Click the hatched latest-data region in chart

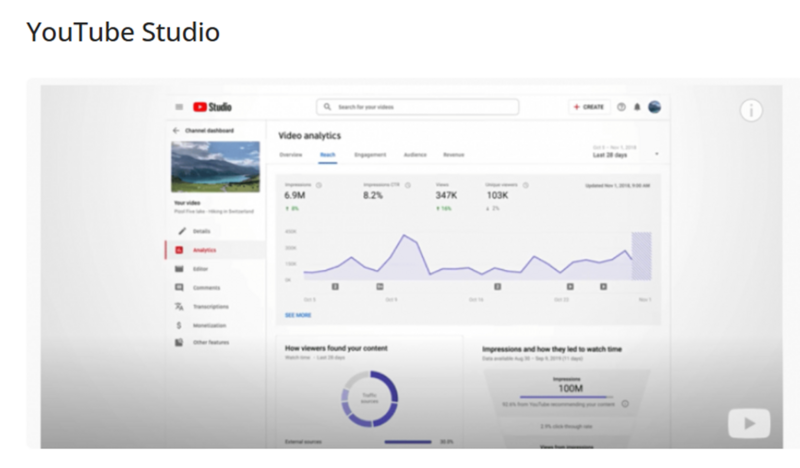pos(641,256)
